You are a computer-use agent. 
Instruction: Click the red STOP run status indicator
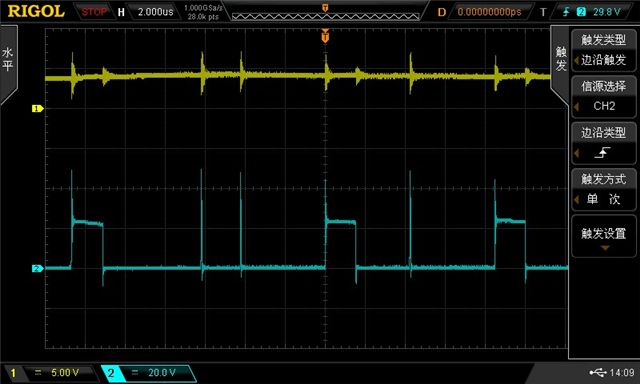(93, 12)
